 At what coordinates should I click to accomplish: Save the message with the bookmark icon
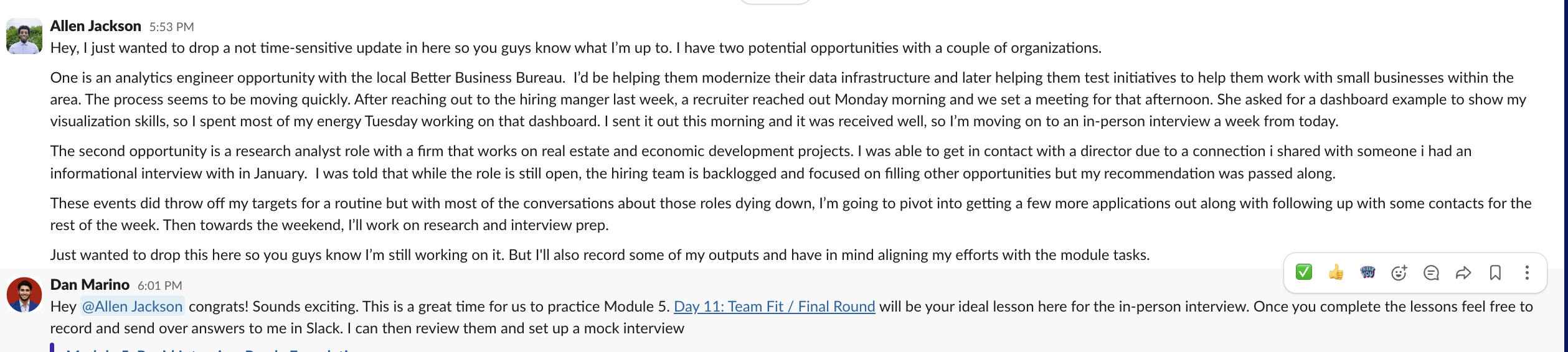point(1495,272)
